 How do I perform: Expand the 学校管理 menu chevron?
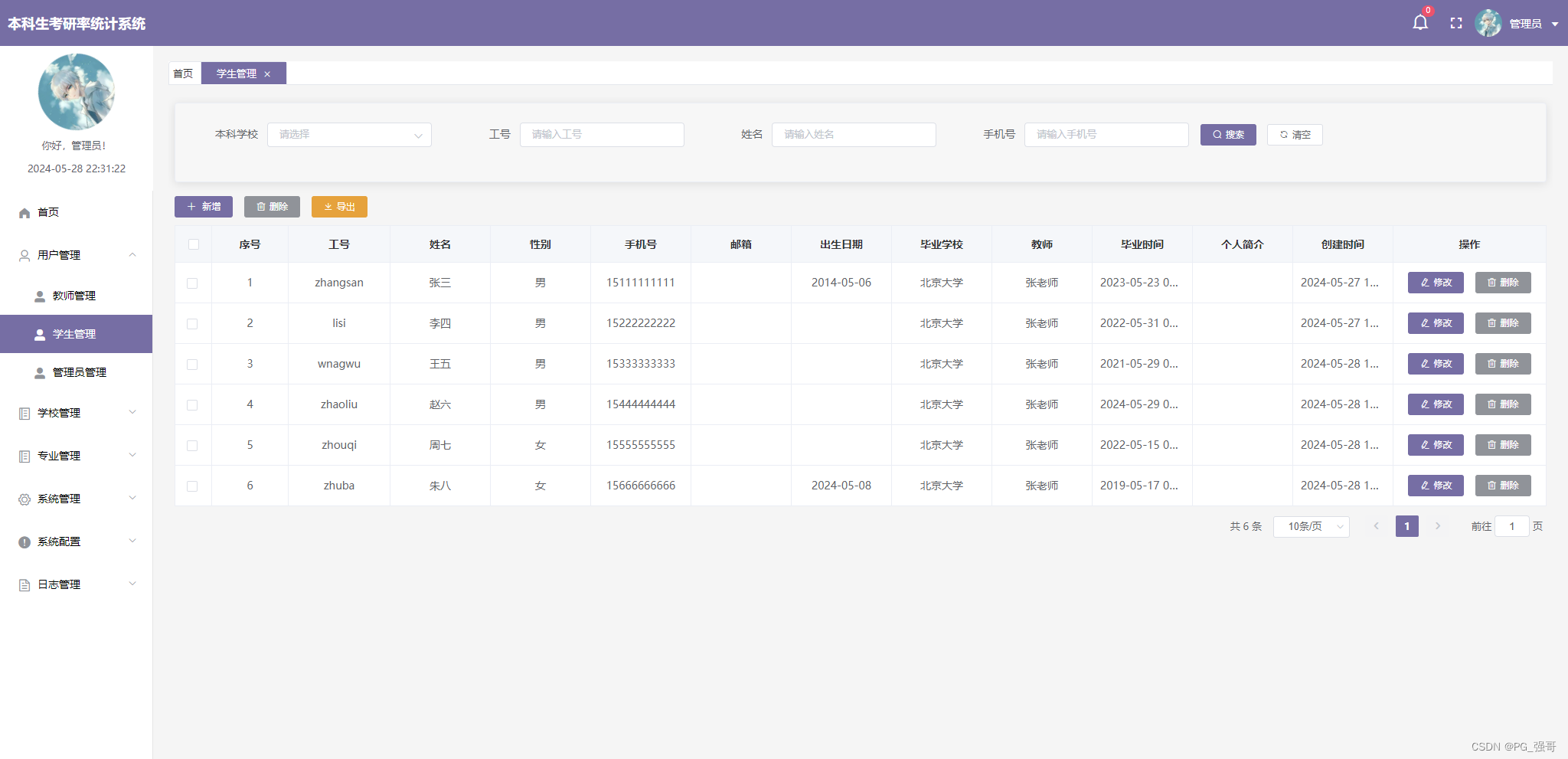(x=132, y=413)
